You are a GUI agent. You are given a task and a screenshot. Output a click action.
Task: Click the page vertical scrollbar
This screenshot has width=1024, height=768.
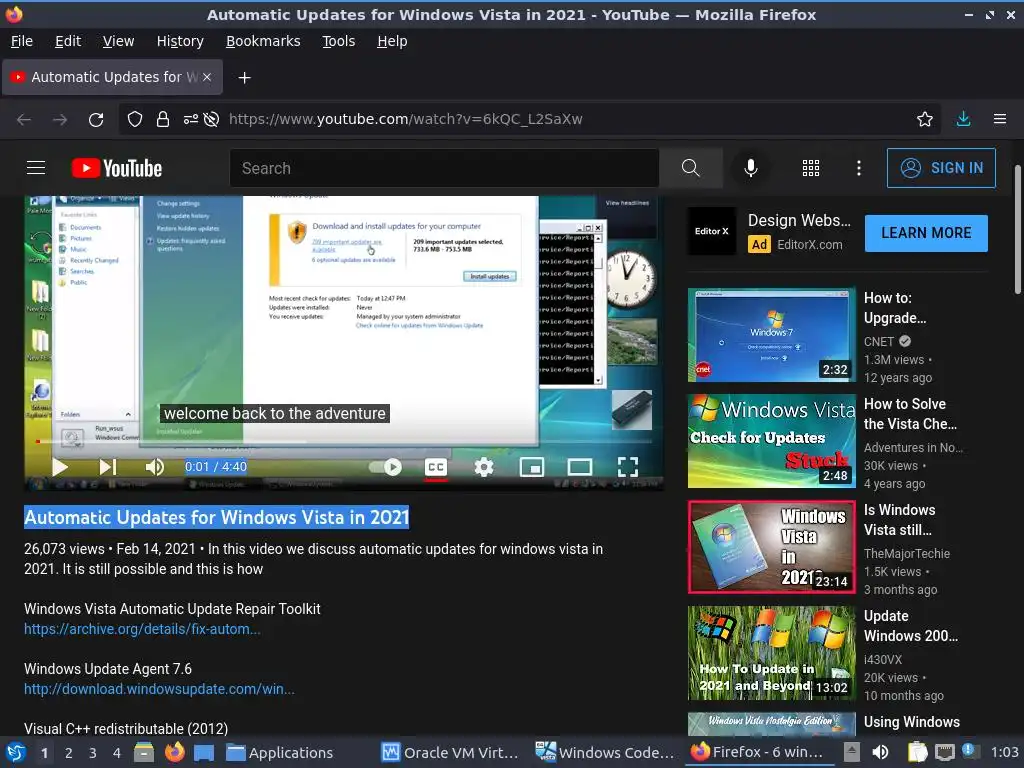pos(1017,230)
